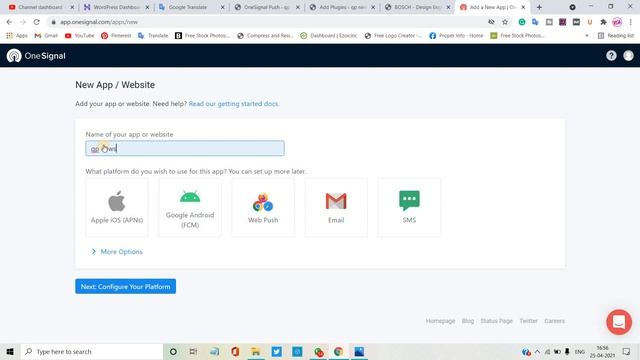Expand More Options
This screenshot has height=360, width=640.
click(117, 251)
